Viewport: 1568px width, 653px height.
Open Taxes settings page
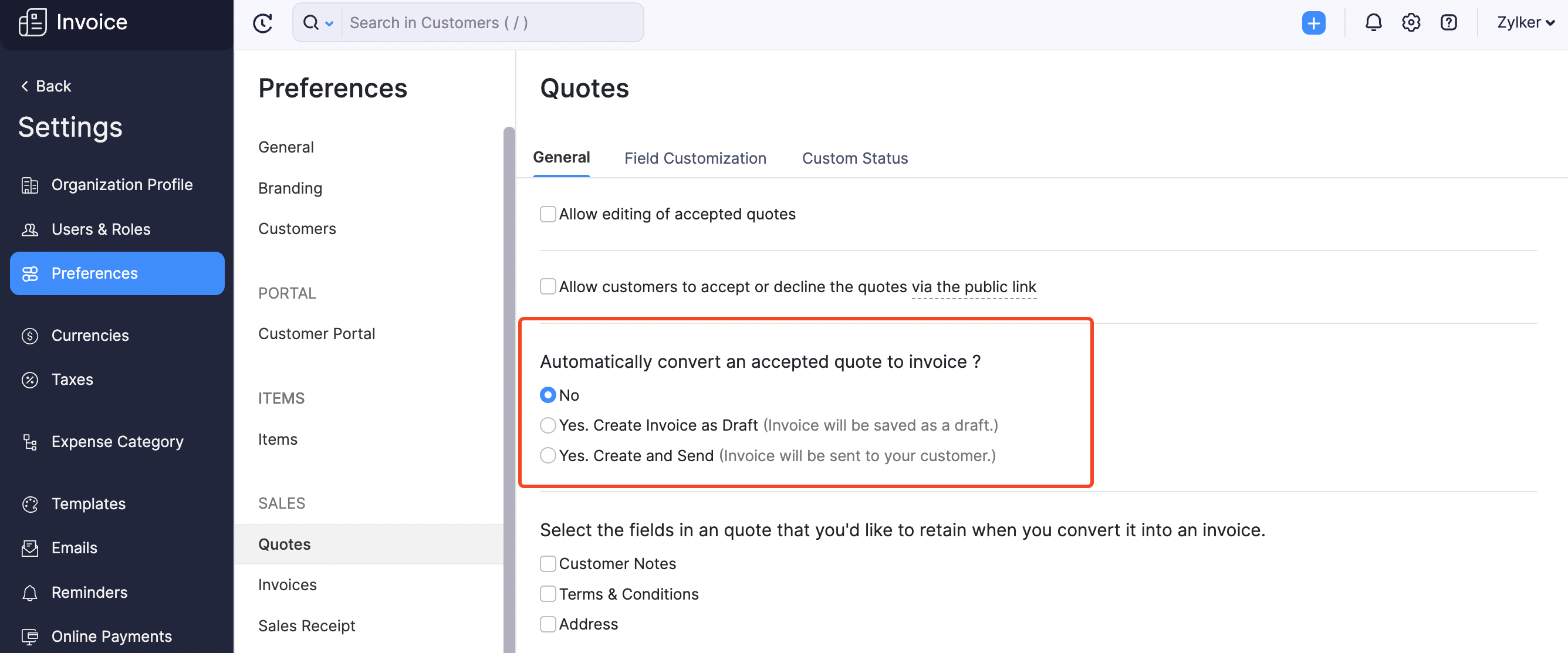click(x=72, y=378)
